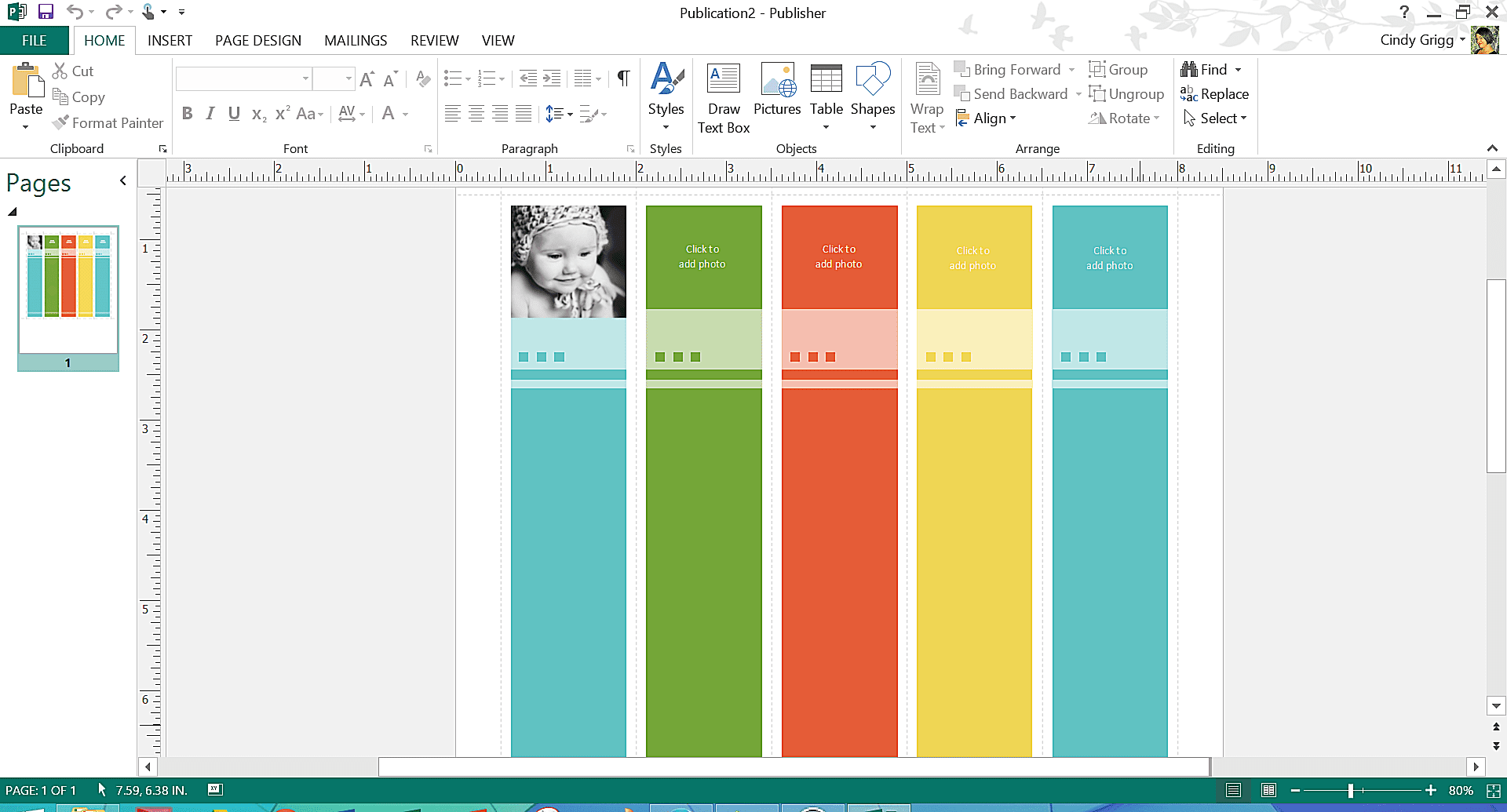1507x812 pixels.
Task: Open the font size dropdown
Action: [x=348, y=78]
